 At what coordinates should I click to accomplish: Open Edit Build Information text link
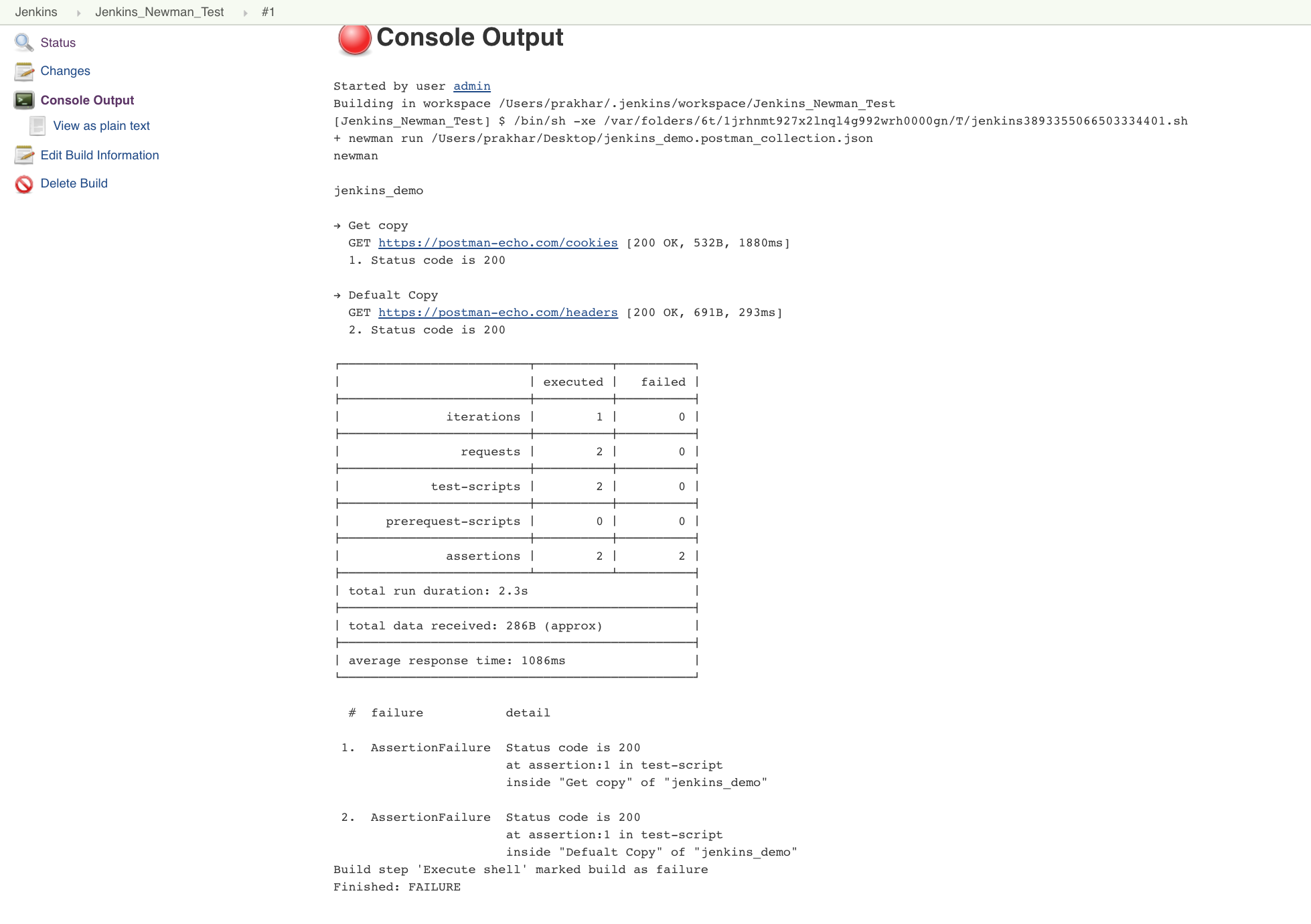(x=100, y=155)
